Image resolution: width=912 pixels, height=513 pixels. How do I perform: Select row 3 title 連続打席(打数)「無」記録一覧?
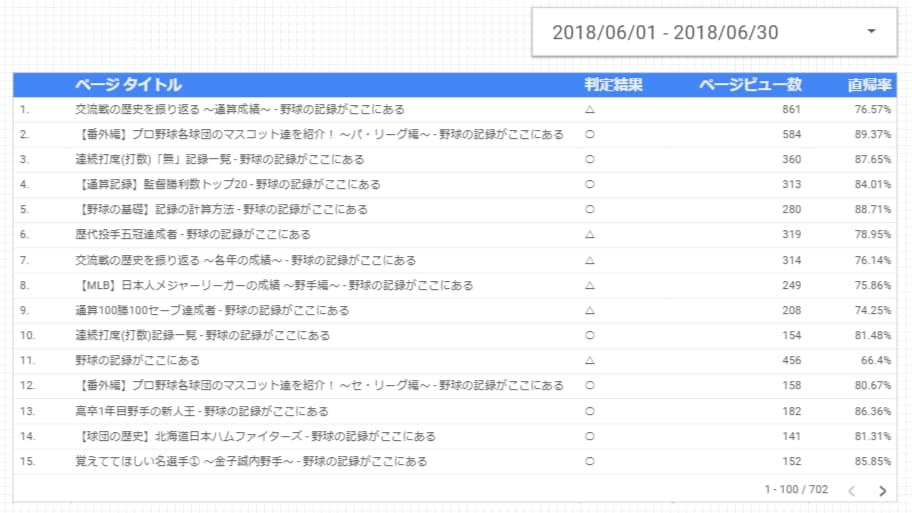[219, 159]
